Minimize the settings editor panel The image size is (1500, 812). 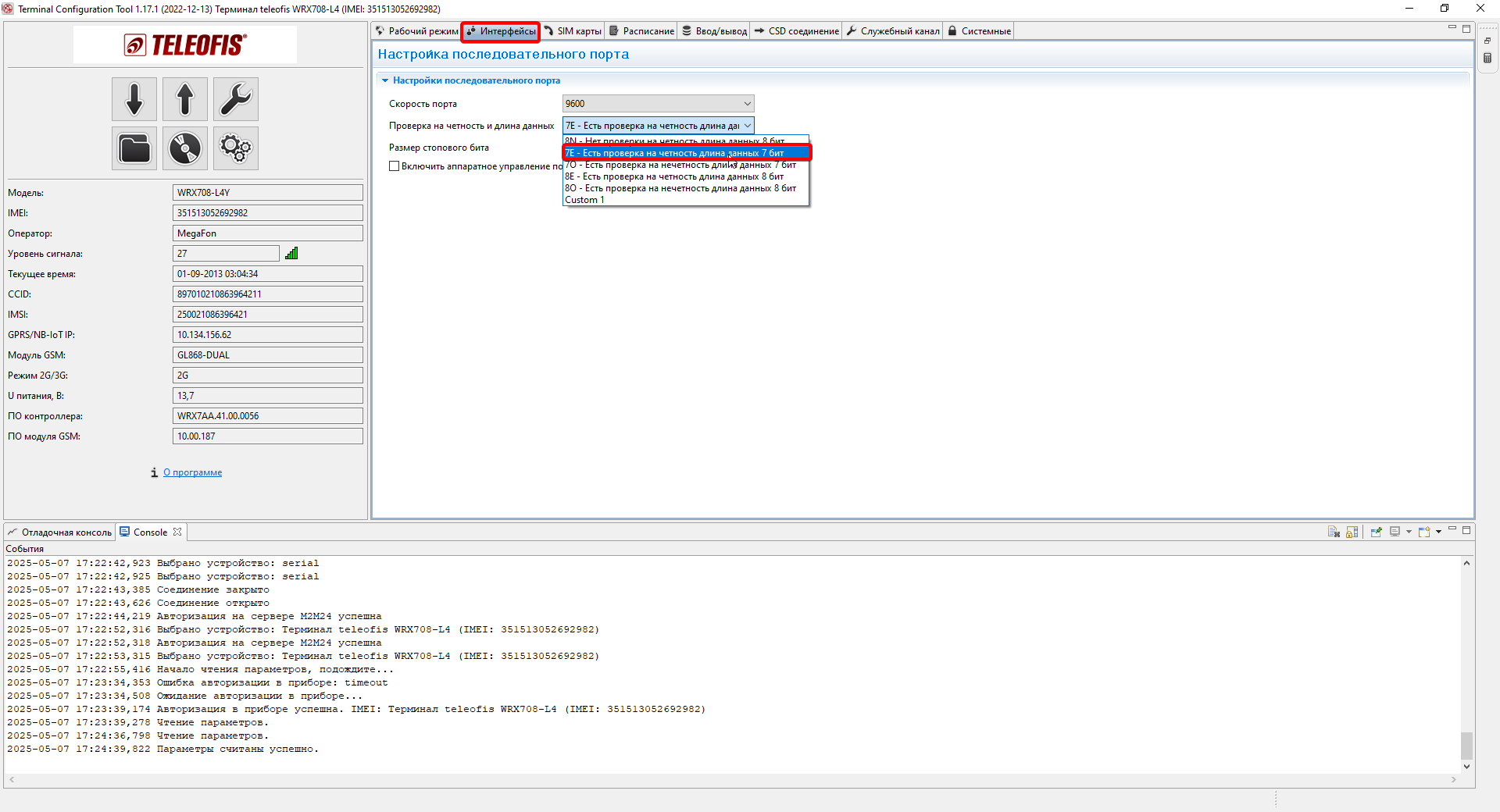1452,28
